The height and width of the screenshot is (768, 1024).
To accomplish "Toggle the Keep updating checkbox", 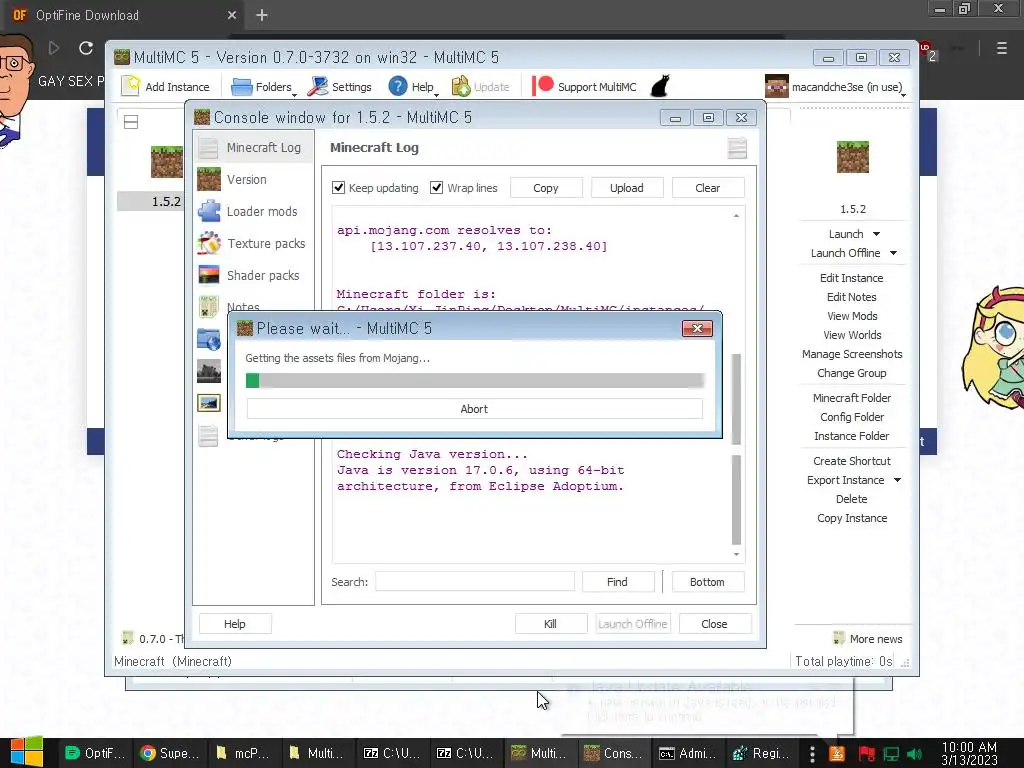I will click(338, 187).
